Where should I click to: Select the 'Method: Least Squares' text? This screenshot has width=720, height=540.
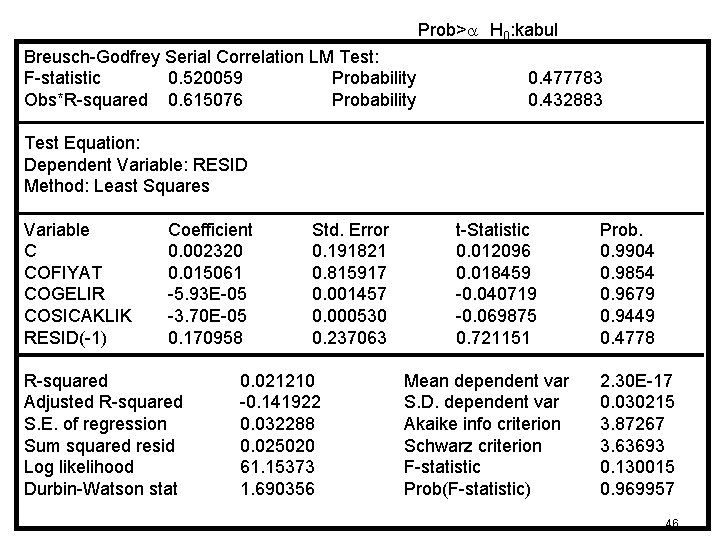pos(117,186)
